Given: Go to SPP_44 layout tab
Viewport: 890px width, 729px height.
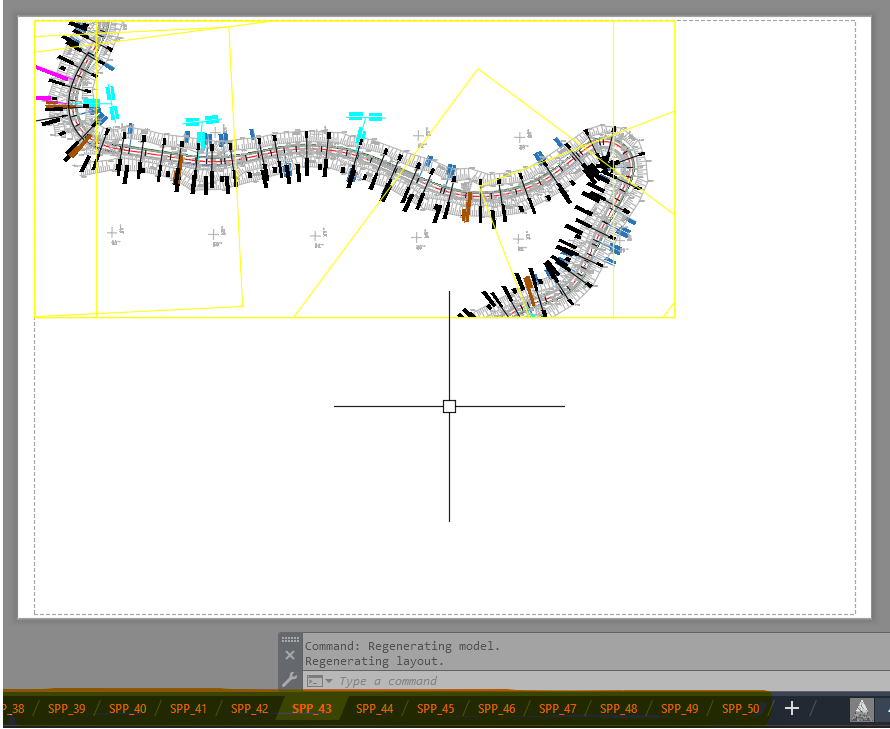Looking at the screenshot, I should coord(374,709).
